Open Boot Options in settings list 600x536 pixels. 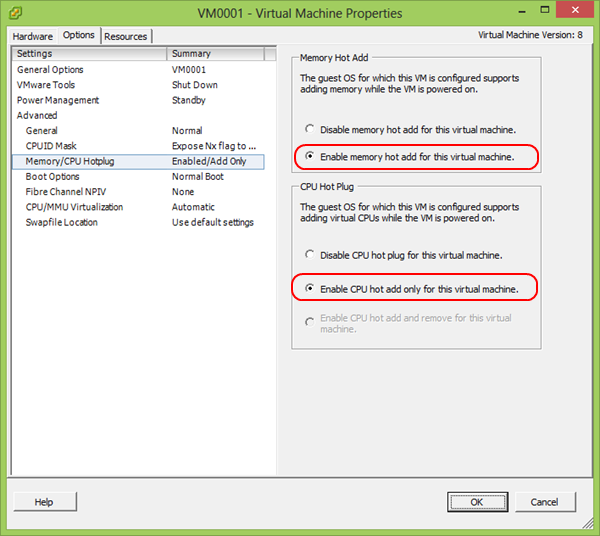[53, 176]
